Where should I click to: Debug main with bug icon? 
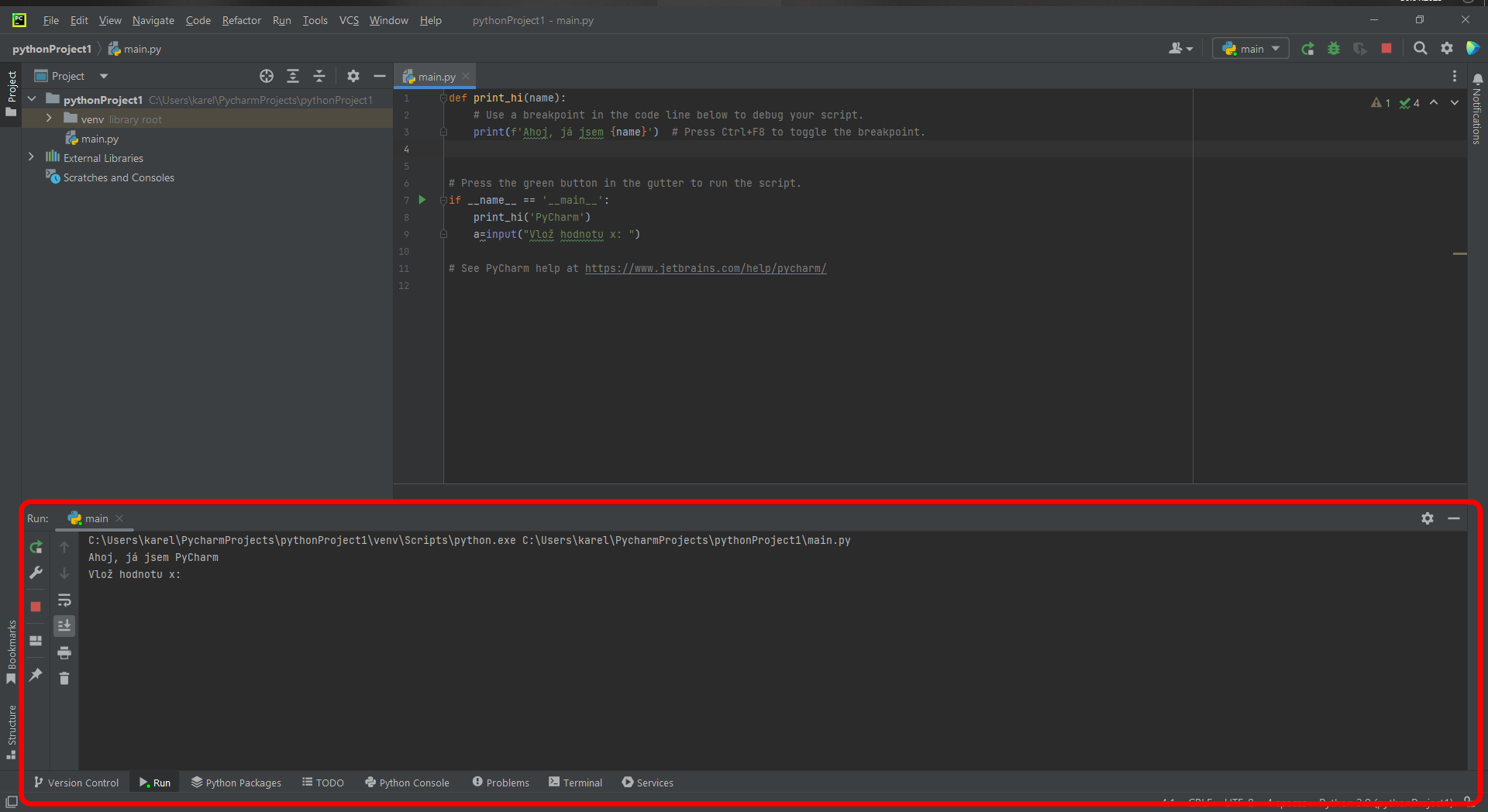click(1334, 49)
